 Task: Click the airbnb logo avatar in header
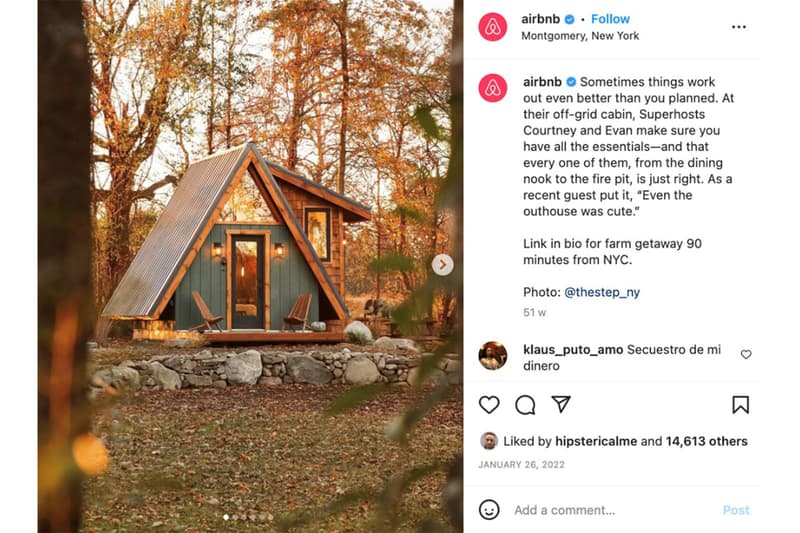[x=493, y=27]
